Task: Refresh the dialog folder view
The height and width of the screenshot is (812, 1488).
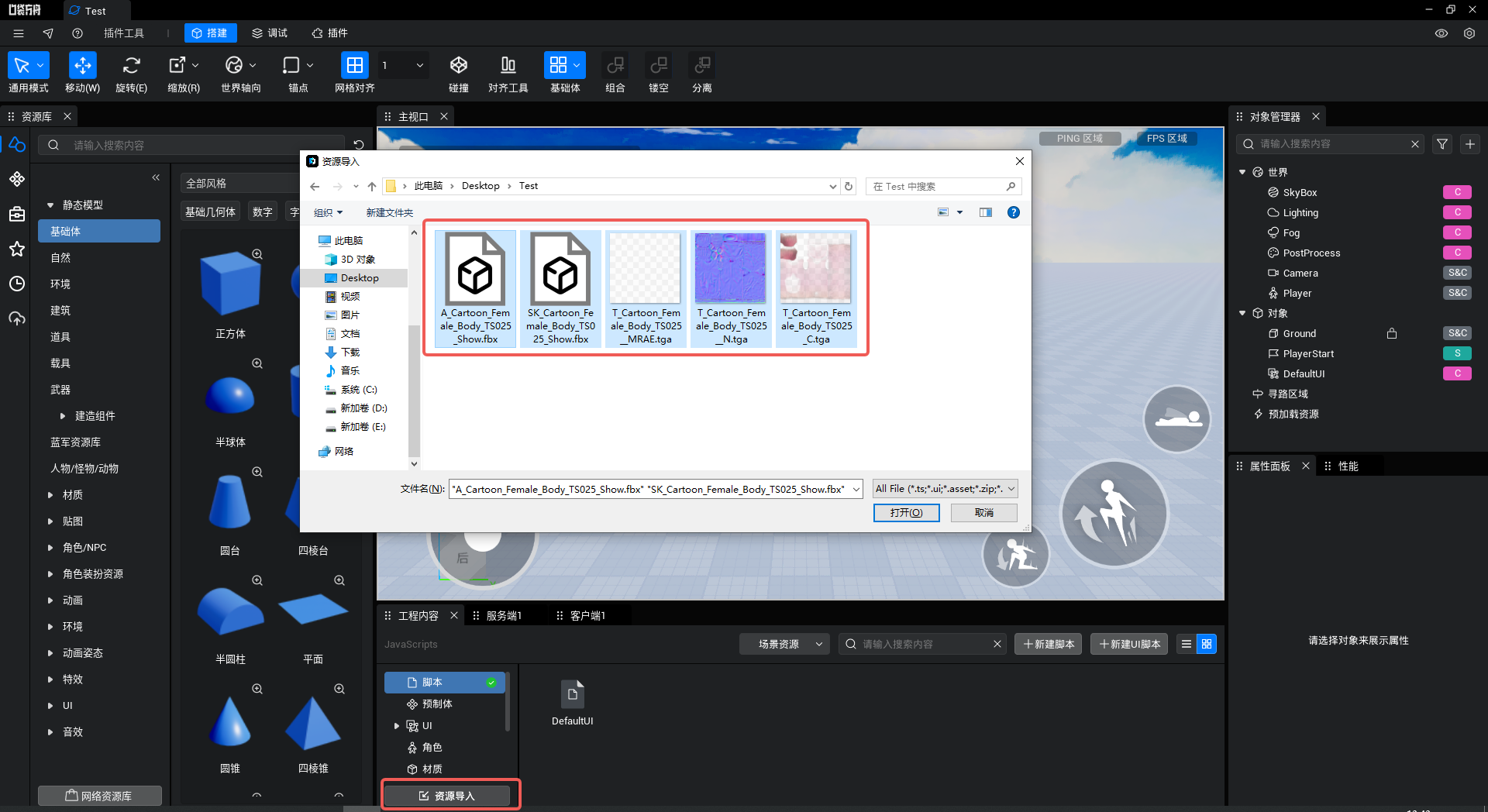Action: pos(849,186)
